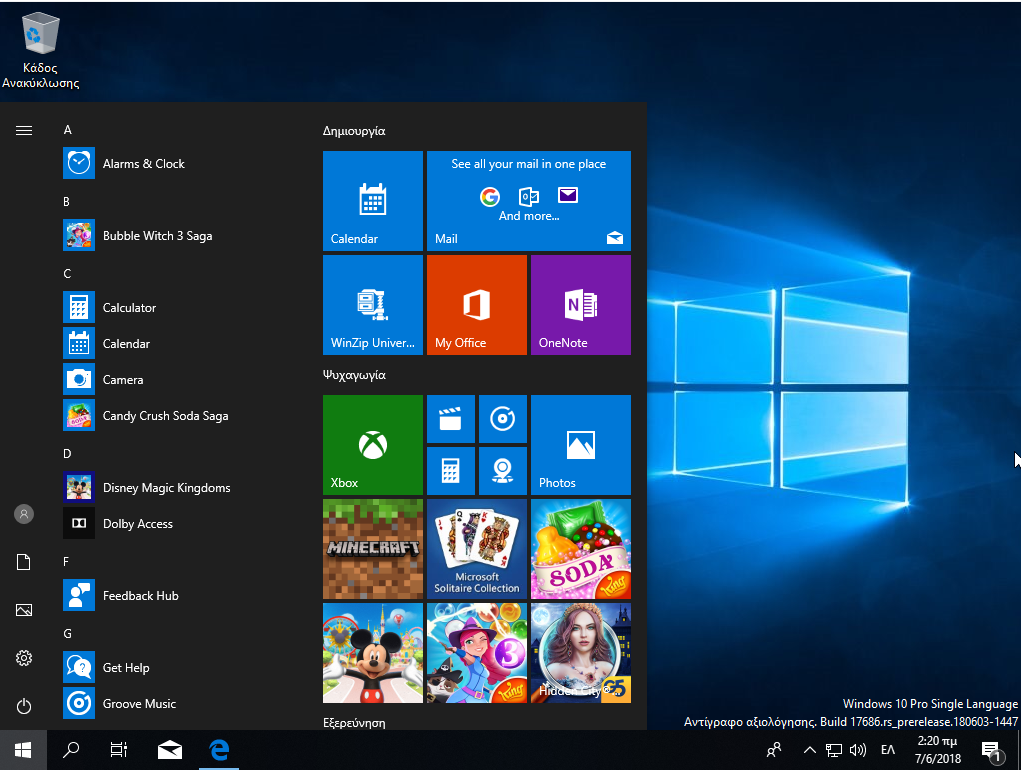Viewport: 1021px width, 770px height.
Task: Open the Movies & TV small tile
Action: [451, 419]
